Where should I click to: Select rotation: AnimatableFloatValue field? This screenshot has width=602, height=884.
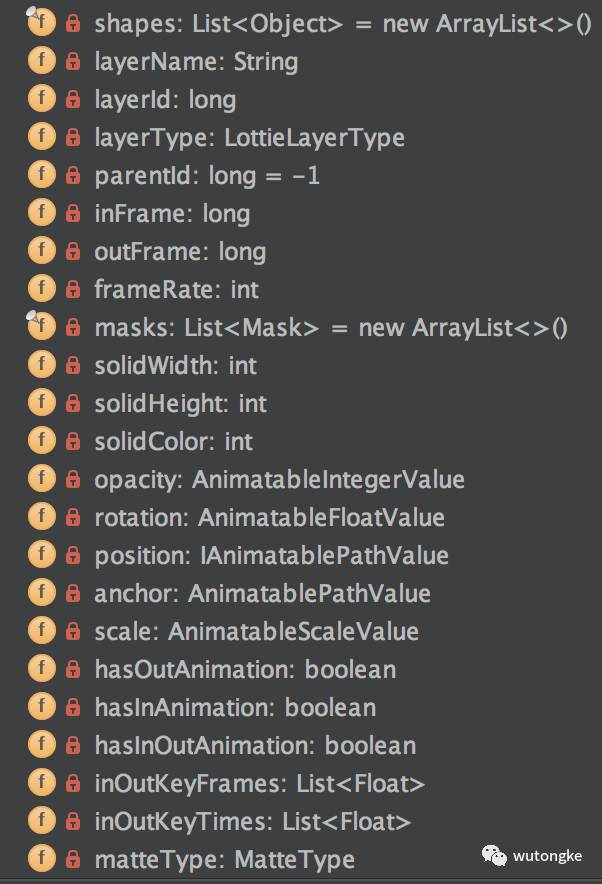[269, 517]
